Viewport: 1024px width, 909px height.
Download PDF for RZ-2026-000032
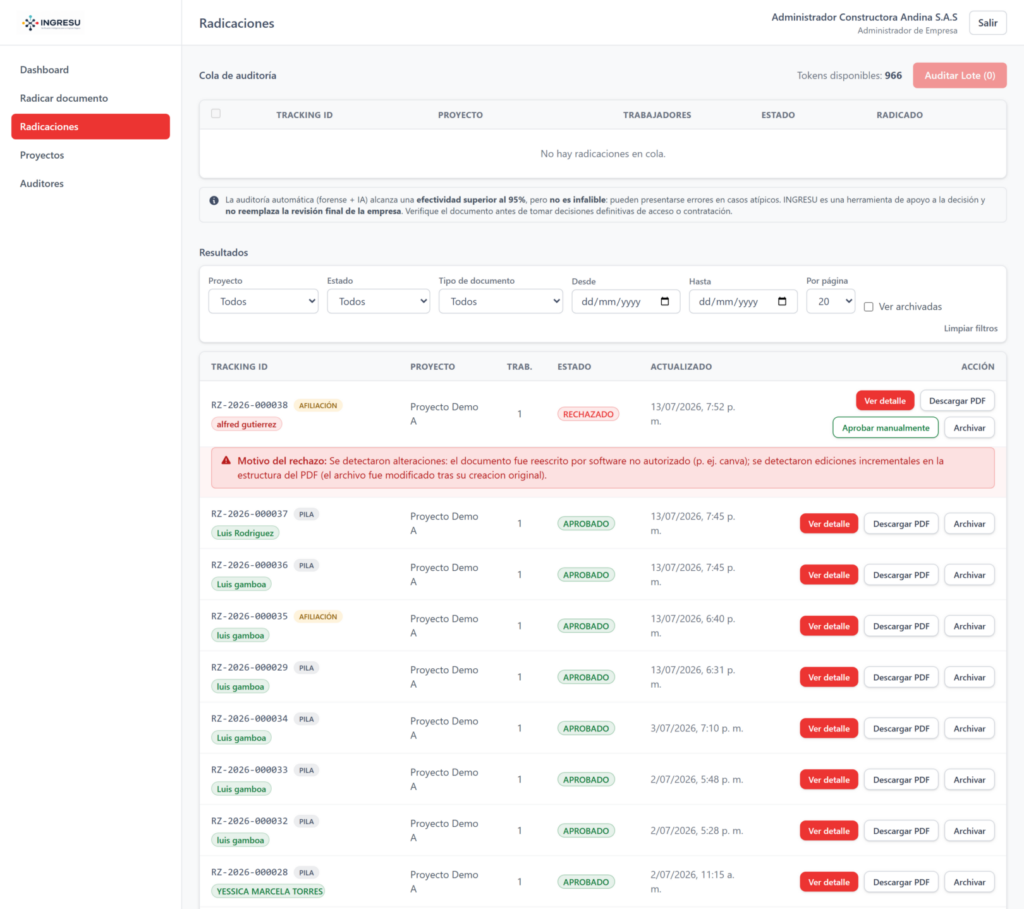pyautogui.click(x=901, y=831)
